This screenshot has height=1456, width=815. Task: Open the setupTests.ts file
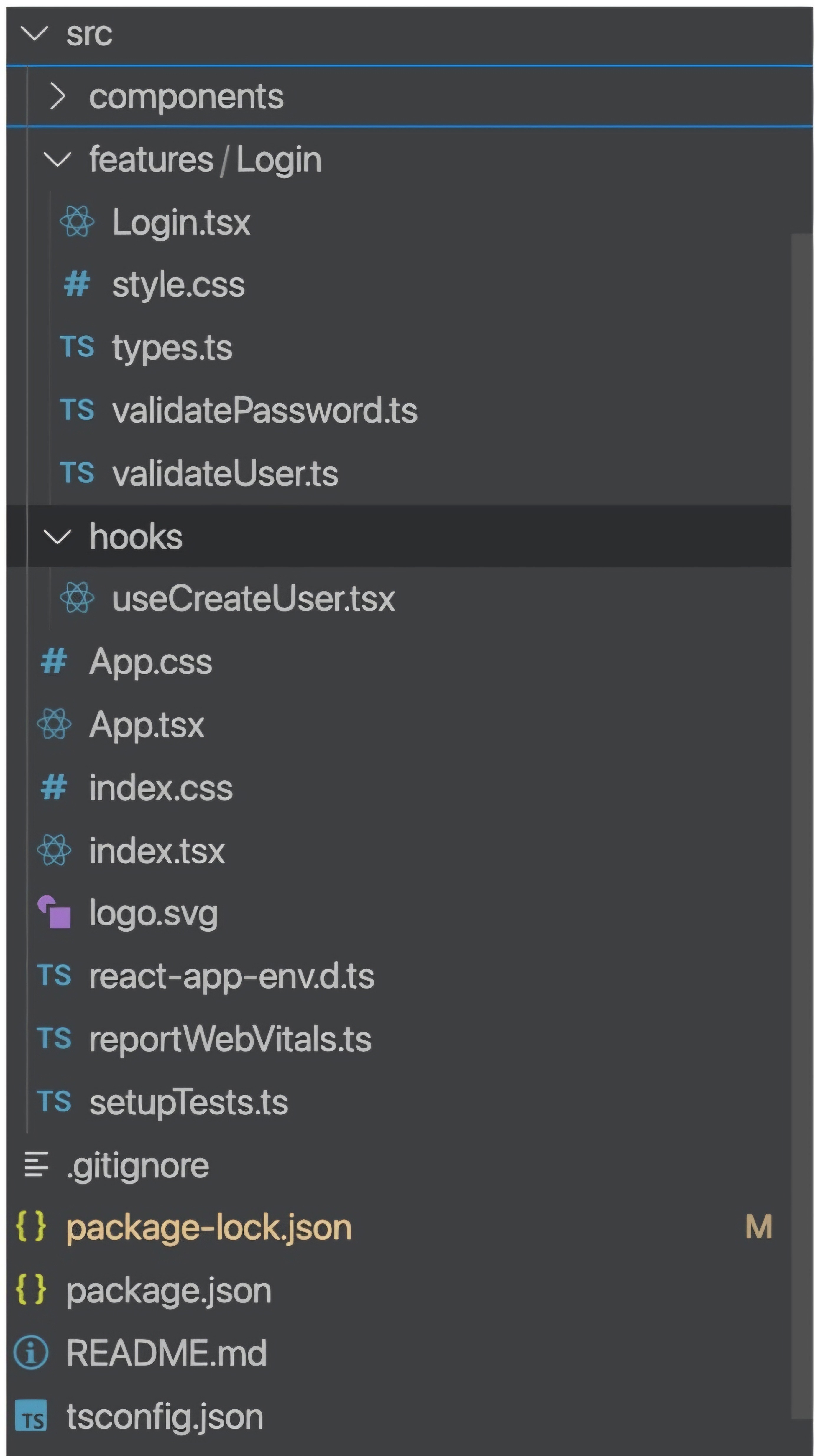point(188,1103)
